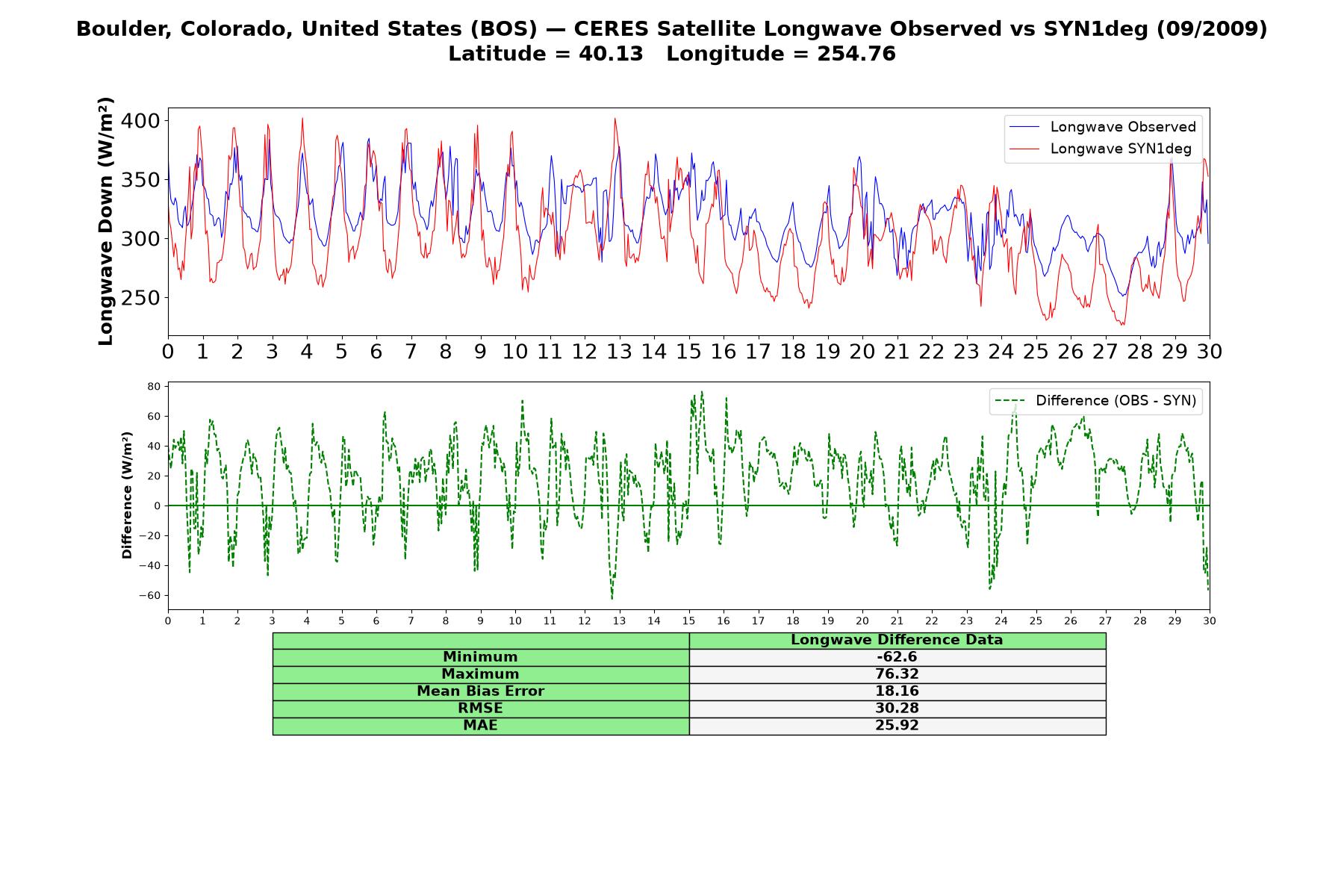Click the Difference (W/m²) y-axis label

[127, 495]
